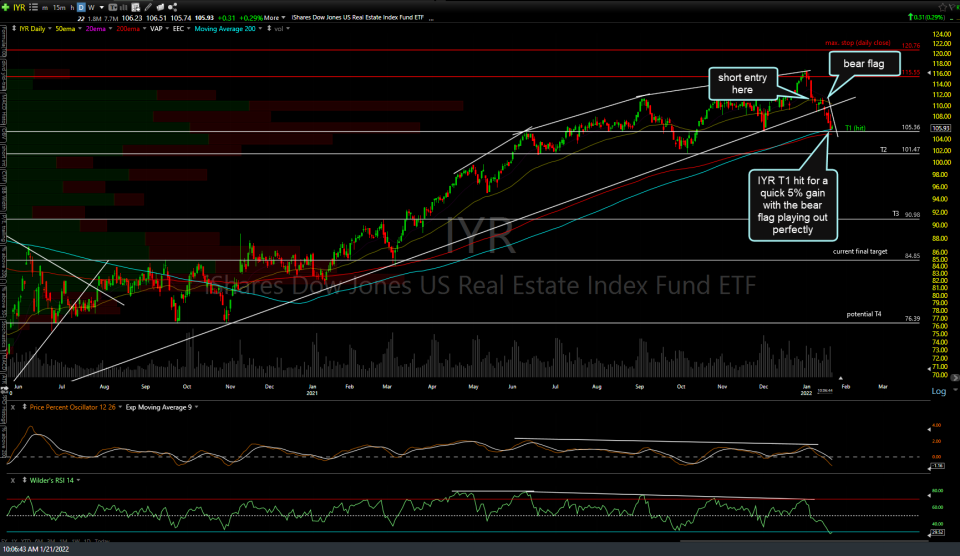Open dropdown arrow next to Wilder's RSI 14

78,480
